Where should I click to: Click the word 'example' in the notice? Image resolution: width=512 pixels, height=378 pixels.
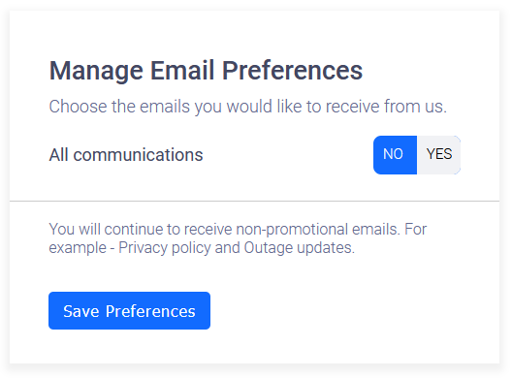click(x=78, y=248)
